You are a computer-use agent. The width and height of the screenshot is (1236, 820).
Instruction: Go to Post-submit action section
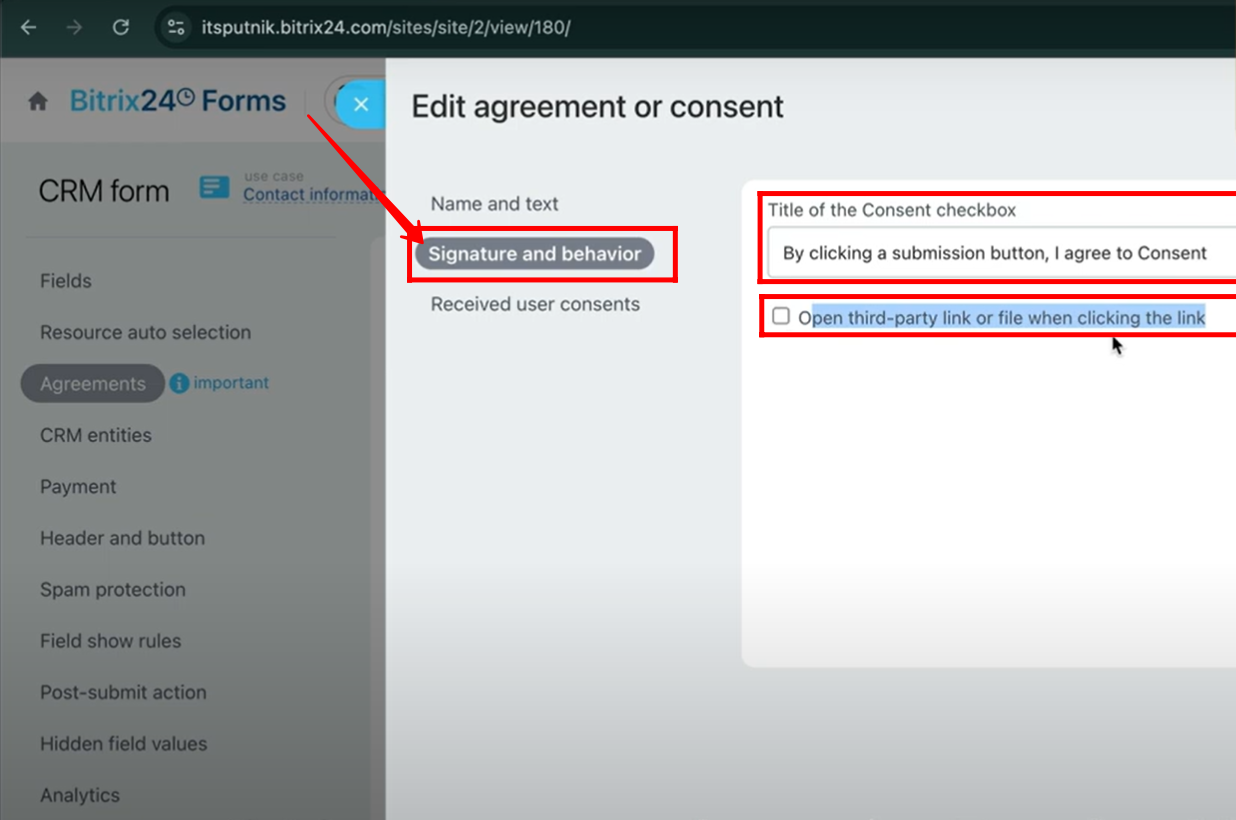click(x=123, y=692)
